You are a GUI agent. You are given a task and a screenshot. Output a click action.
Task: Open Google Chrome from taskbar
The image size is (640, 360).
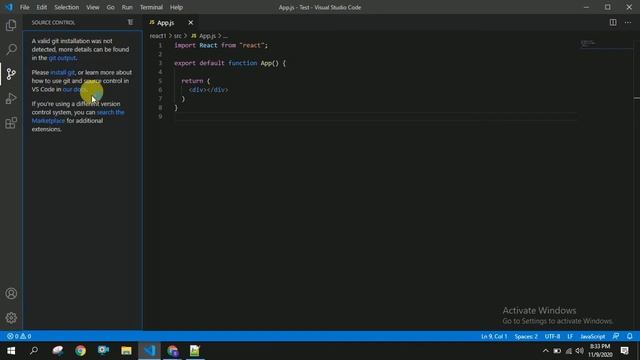pyautogui.click(x=80, y=351)
